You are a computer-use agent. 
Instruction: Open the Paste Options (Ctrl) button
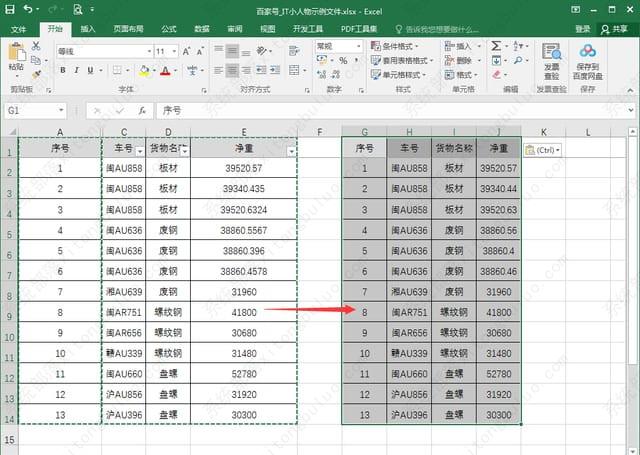point(542,150)
